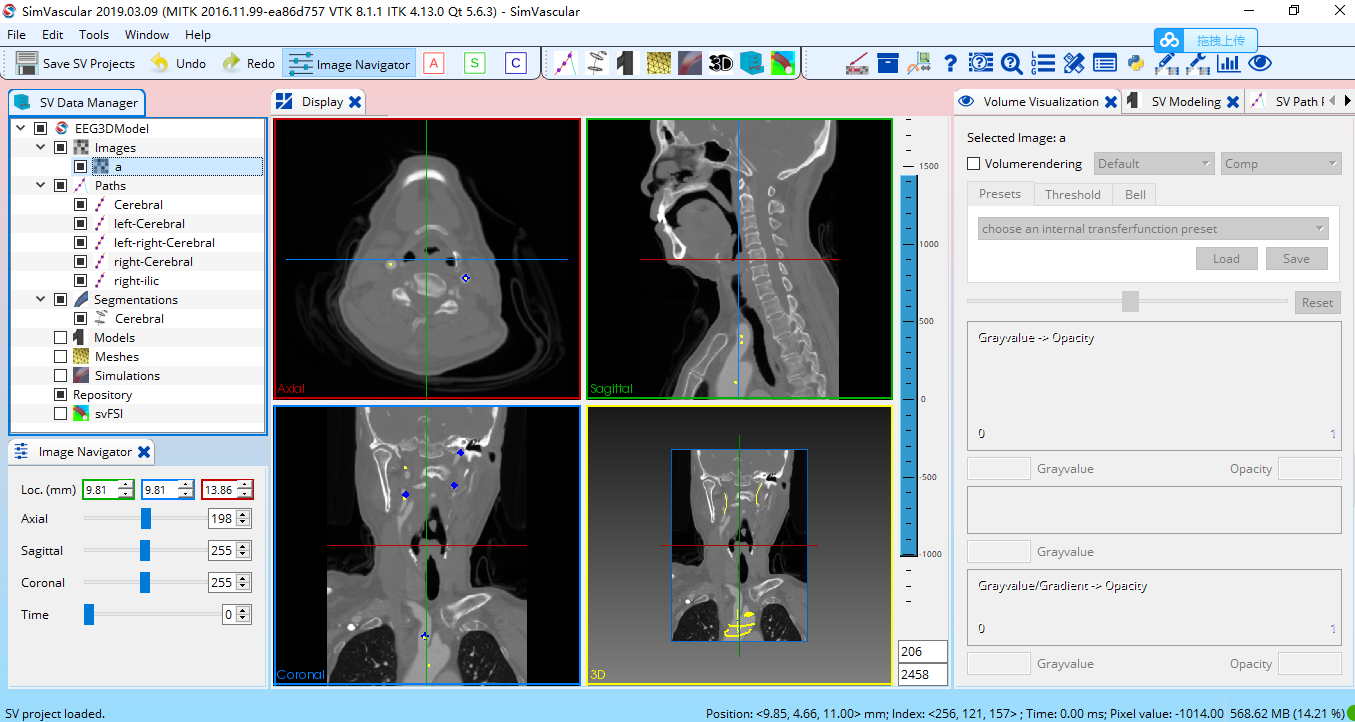Click the properties list panel icon
1355x722 pixels.
(1105, 63)
